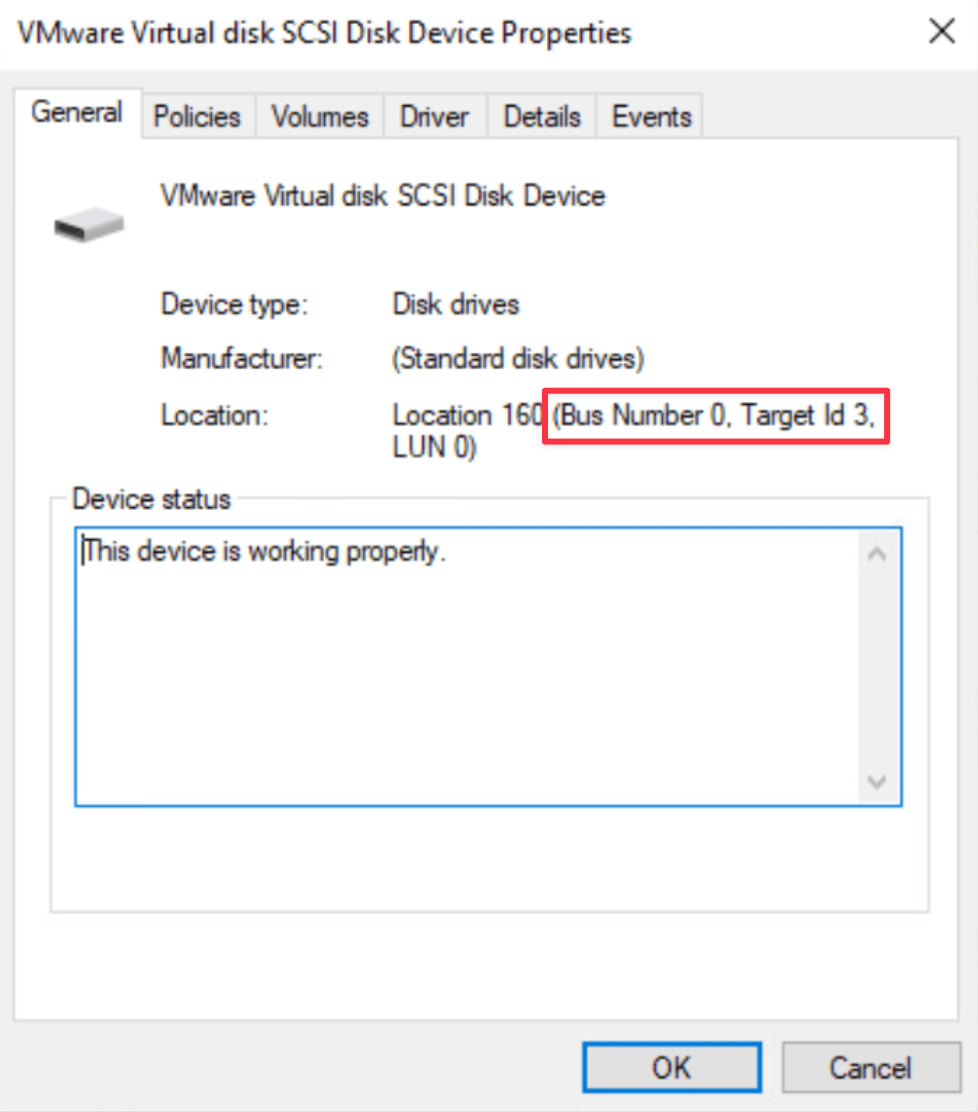Viewport: 978px width, 1112px height.
Task: Click the highlighted Bus Number location text
Action: 714,415
